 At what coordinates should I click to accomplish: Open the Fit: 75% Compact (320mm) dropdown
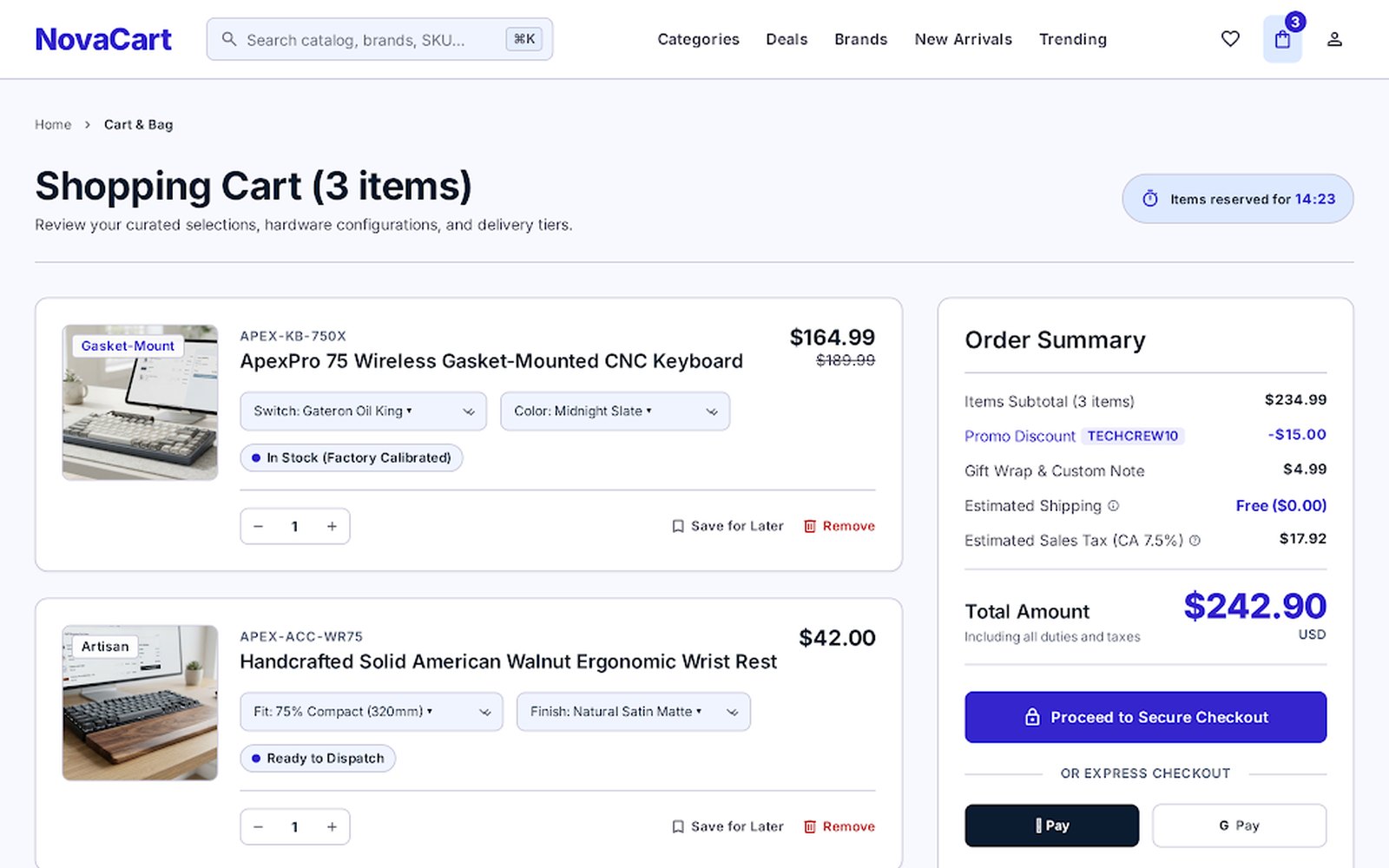(372, 712)
